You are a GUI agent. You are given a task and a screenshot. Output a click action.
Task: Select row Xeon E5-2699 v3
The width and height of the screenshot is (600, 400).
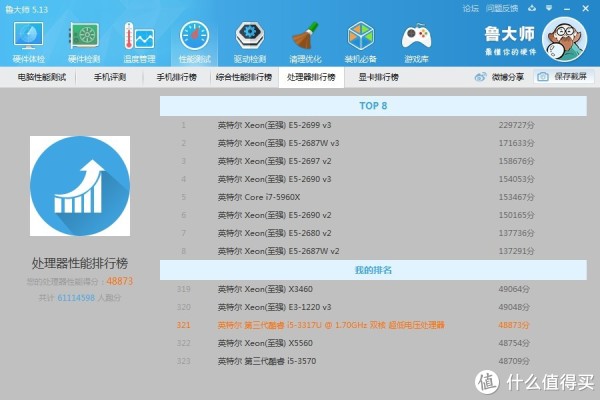tap(373, 125)
